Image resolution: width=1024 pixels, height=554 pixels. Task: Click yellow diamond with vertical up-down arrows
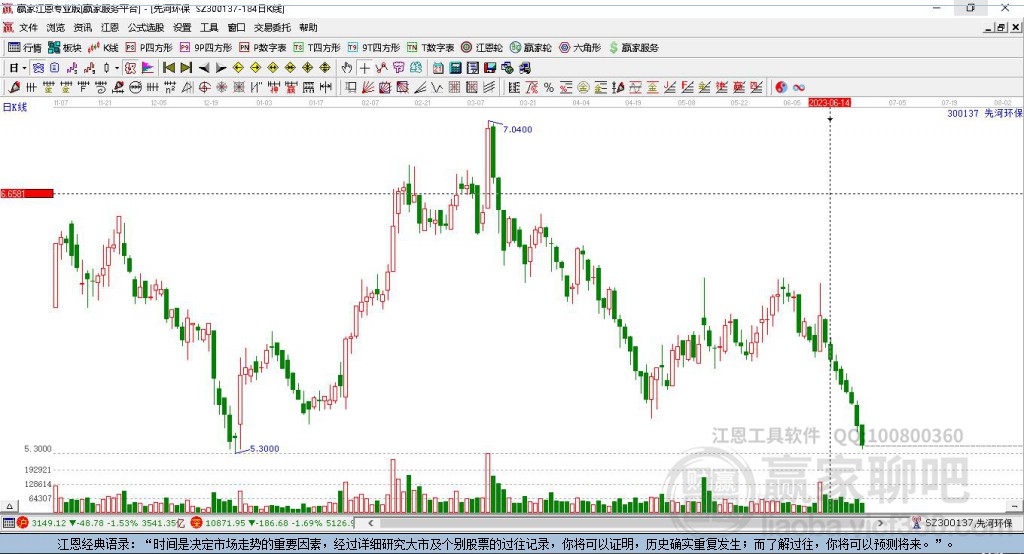[325, 68]
